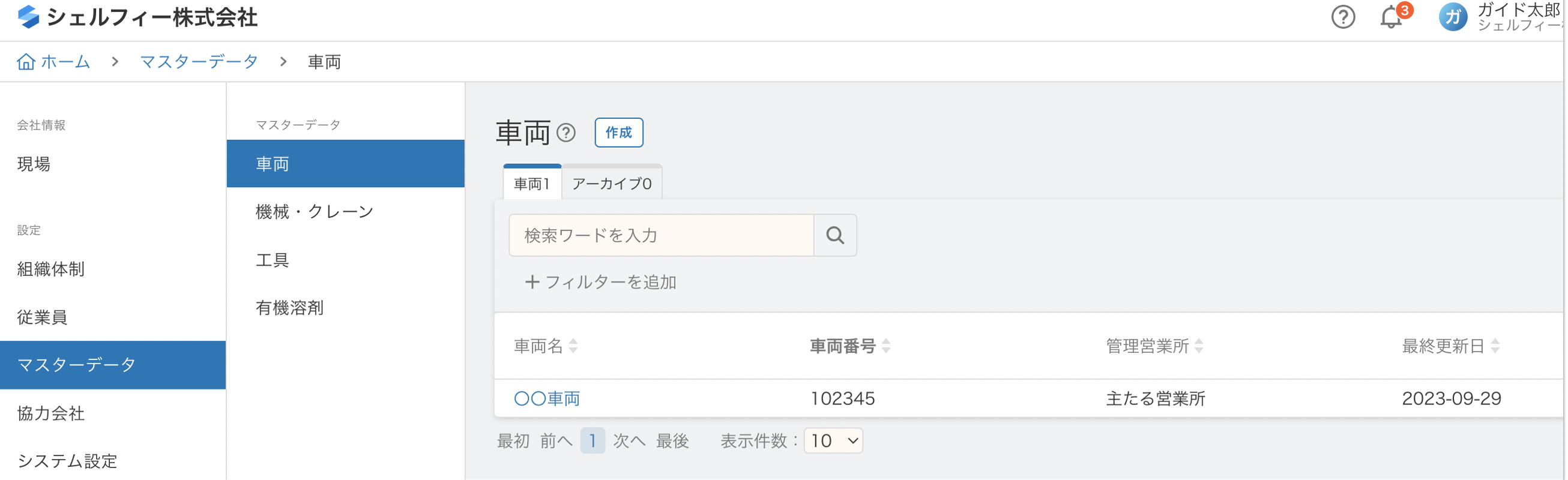1568x480 pixels.
Task: Click the シェルフィー company logo
Action: (29, 17)
